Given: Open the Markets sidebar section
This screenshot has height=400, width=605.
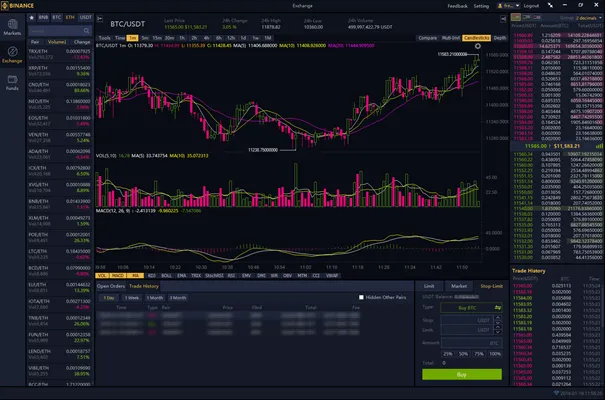Looking at the screenshot, I should pos(12,27).
